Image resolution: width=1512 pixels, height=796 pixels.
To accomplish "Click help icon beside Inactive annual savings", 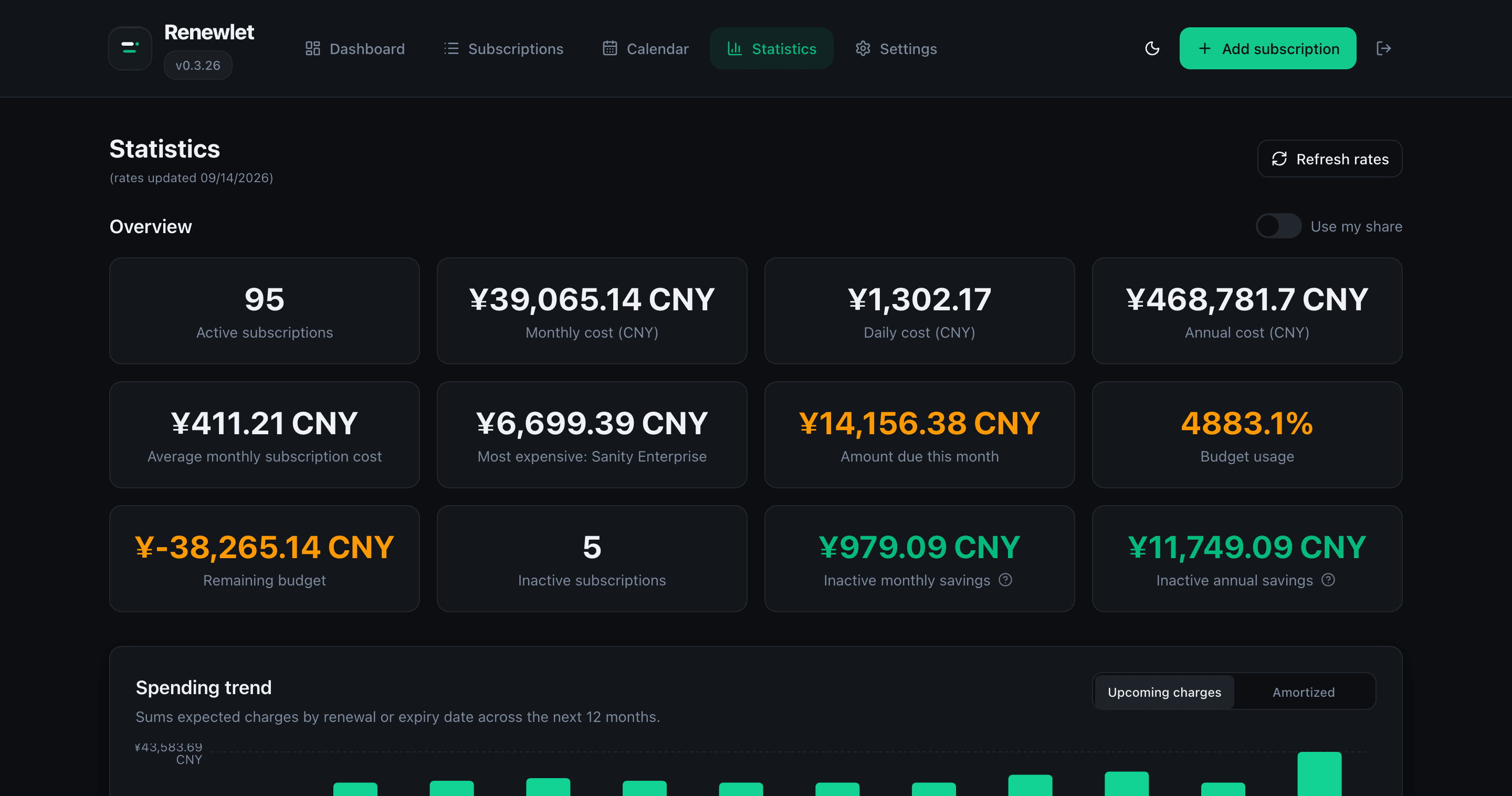I will coord(1328,579).
